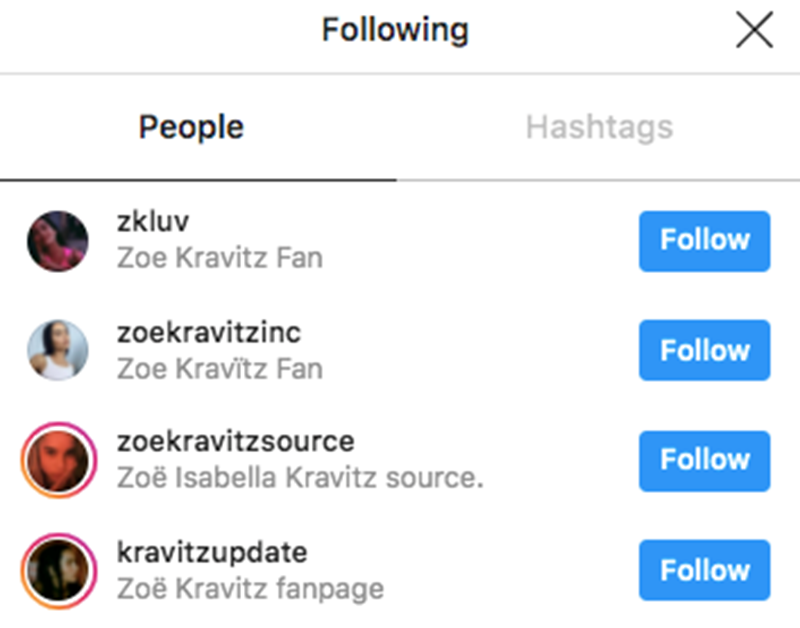800x628 pixels.
Task: Open the zkluv username link
Action: [153, 222]
